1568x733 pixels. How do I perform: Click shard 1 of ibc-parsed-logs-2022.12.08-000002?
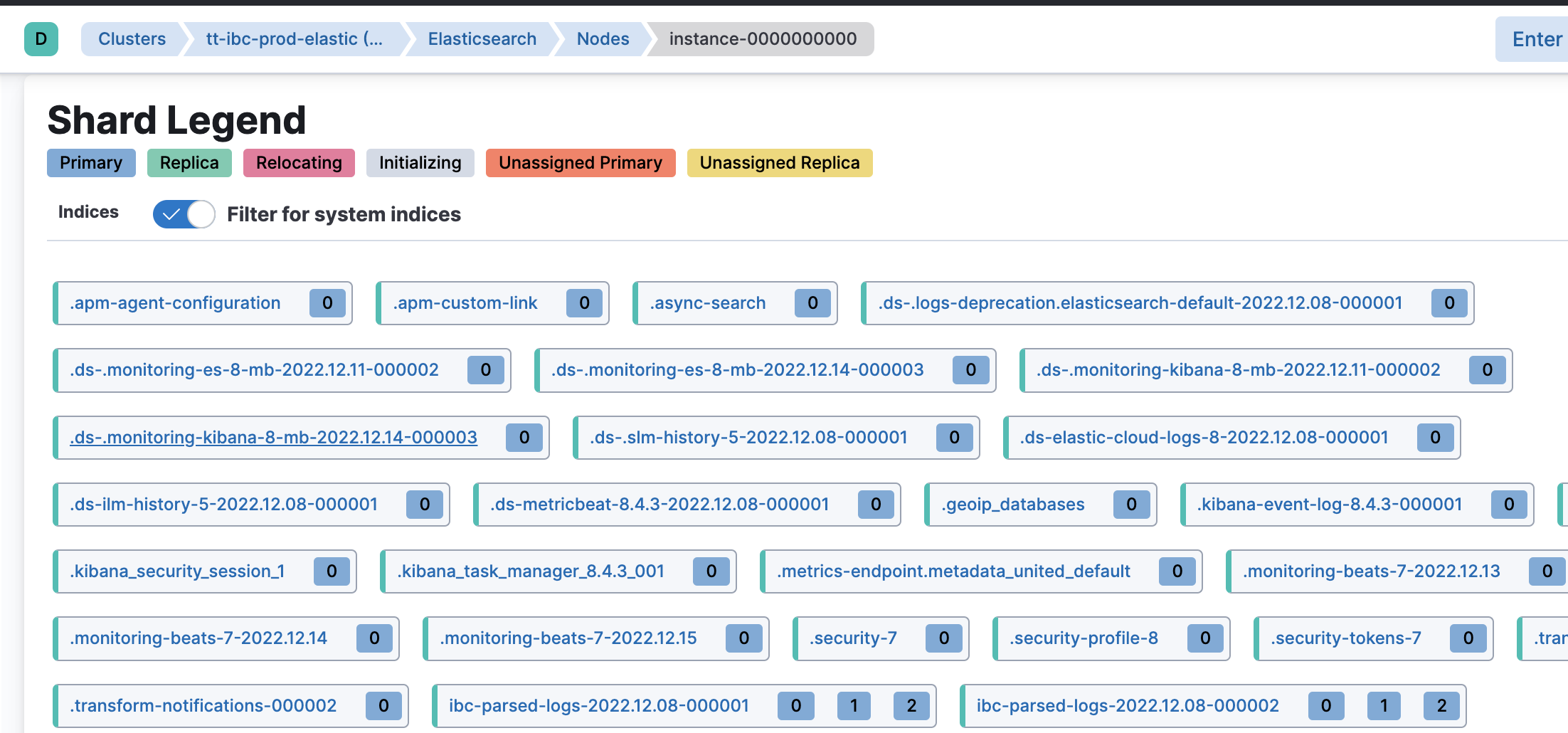coord(1384,706)
